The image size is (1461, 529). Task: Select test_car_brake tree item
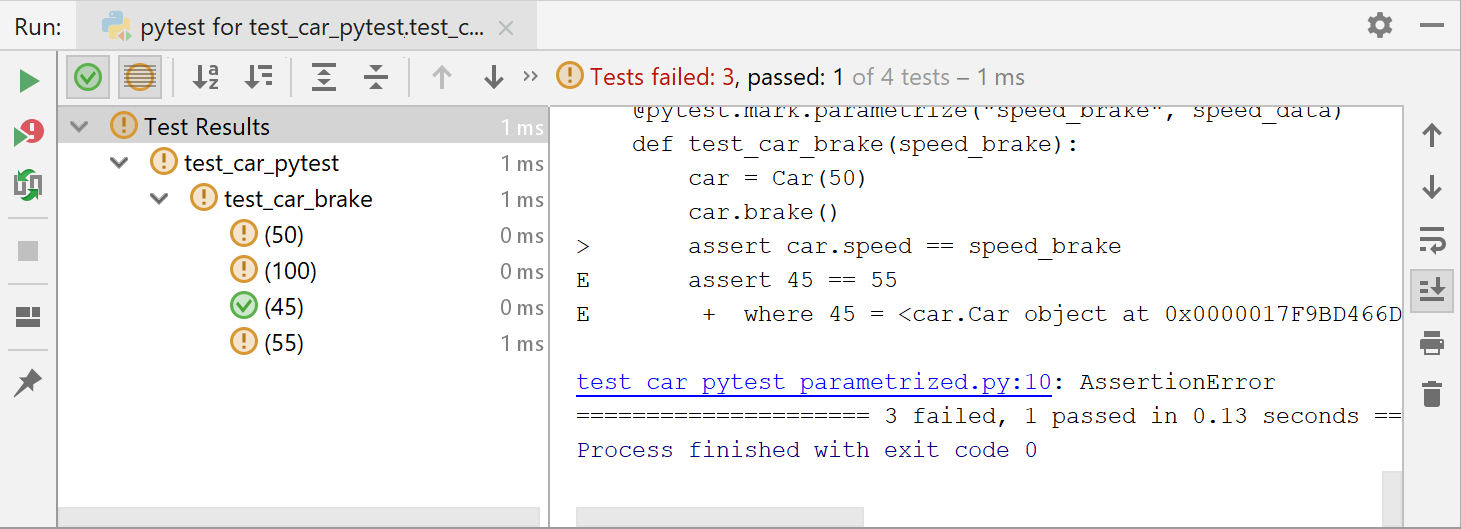point(298,199)
